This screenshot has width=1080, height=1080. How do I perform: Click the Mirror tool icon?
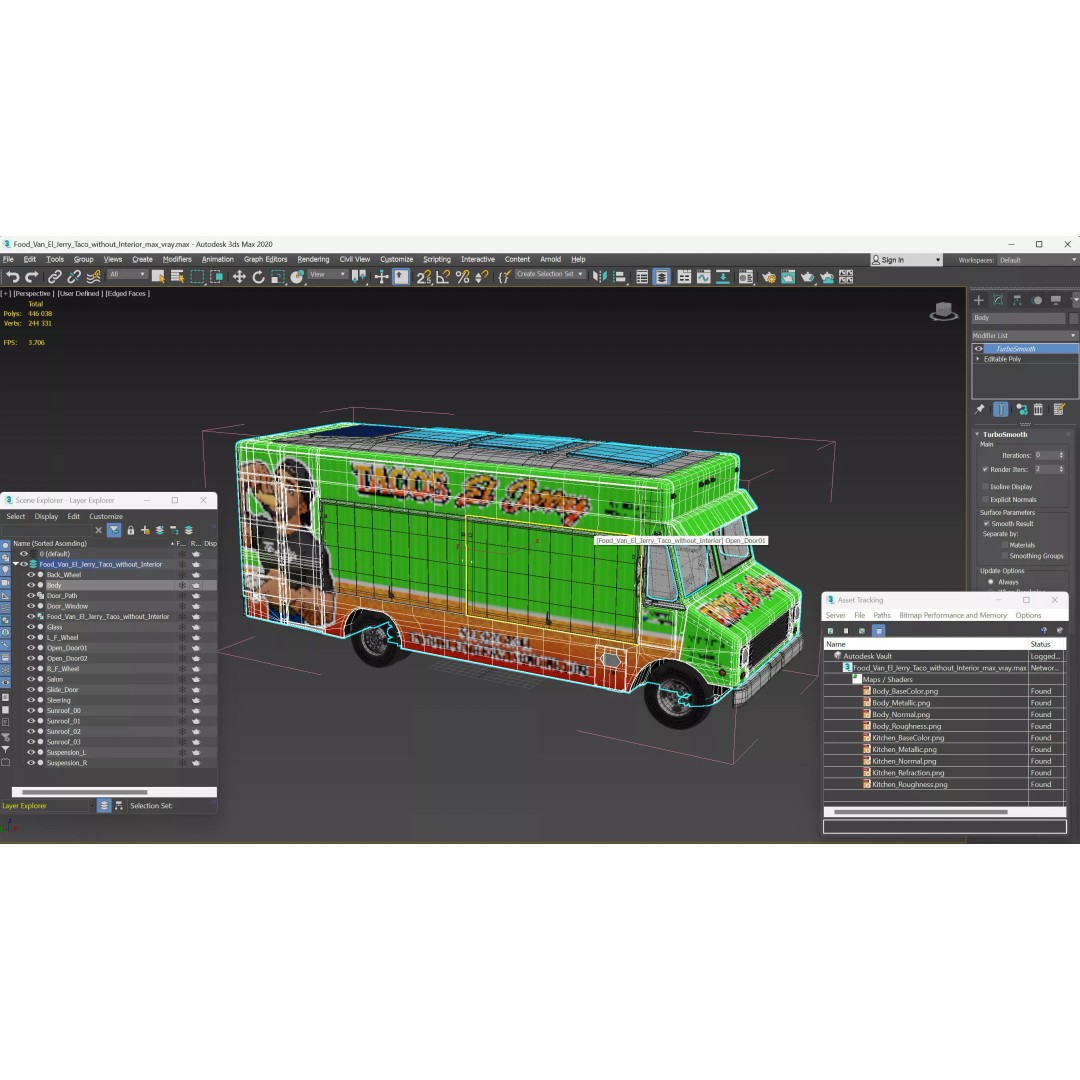600,277
